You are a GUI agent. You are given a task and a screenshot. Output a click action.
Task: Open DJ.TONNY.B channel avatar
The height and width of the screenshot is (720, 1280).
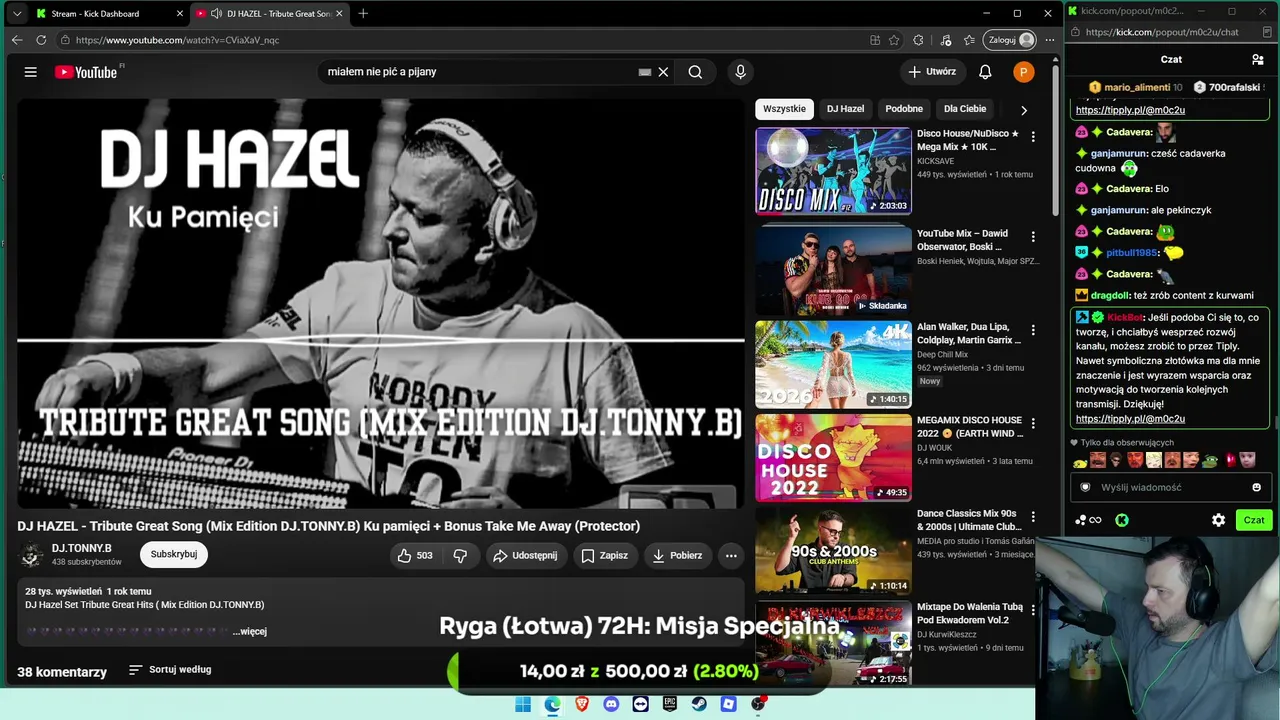point(31,555)
